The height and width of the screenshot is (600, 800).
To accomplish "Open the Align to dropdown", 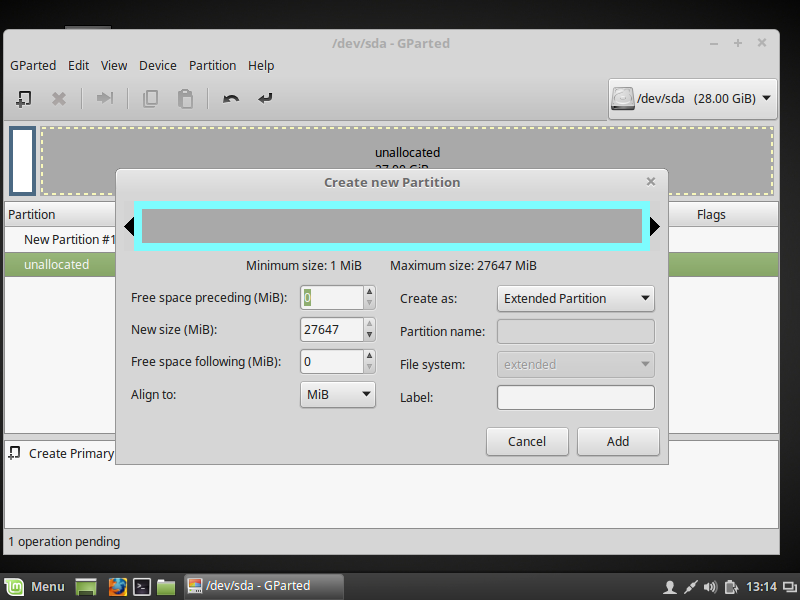I will pyautogui.click(x=338, y=394).
